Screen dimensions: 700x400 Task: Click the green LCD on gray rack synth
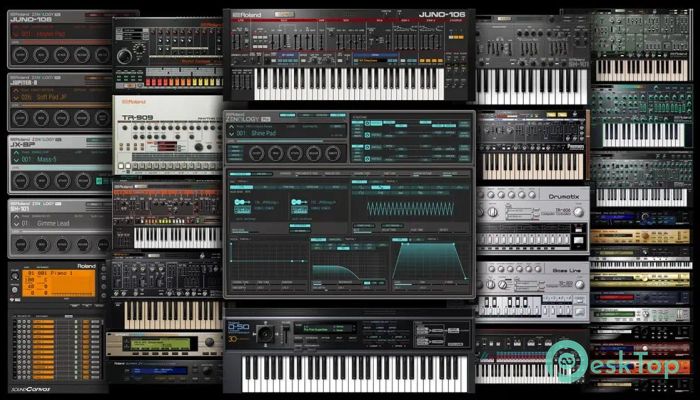(x=160, y=343)
